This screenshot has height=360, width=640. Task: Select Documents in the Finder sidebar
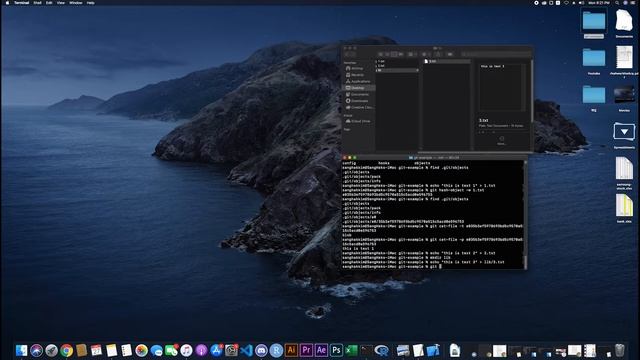[359, 94]
